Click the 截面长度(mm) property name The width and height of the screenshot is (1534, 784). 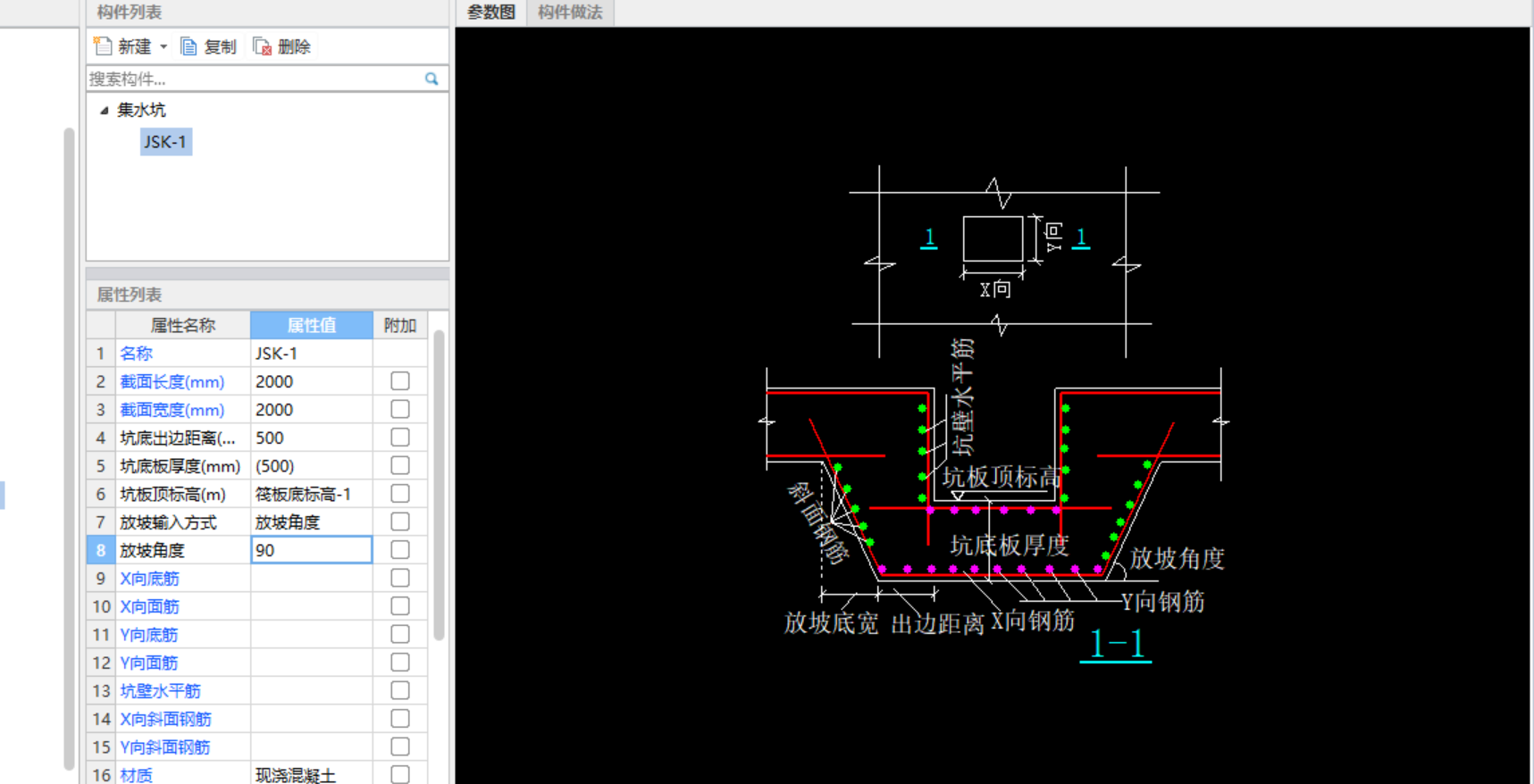click(172, 382)
